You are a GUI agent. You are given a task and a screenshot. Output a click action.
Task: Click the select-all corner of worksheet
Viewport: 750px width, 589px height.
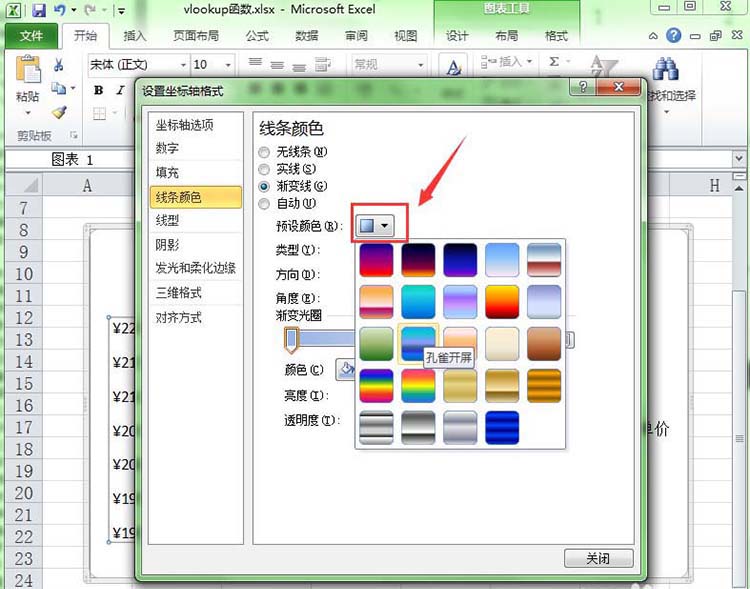tap(24, 186)
